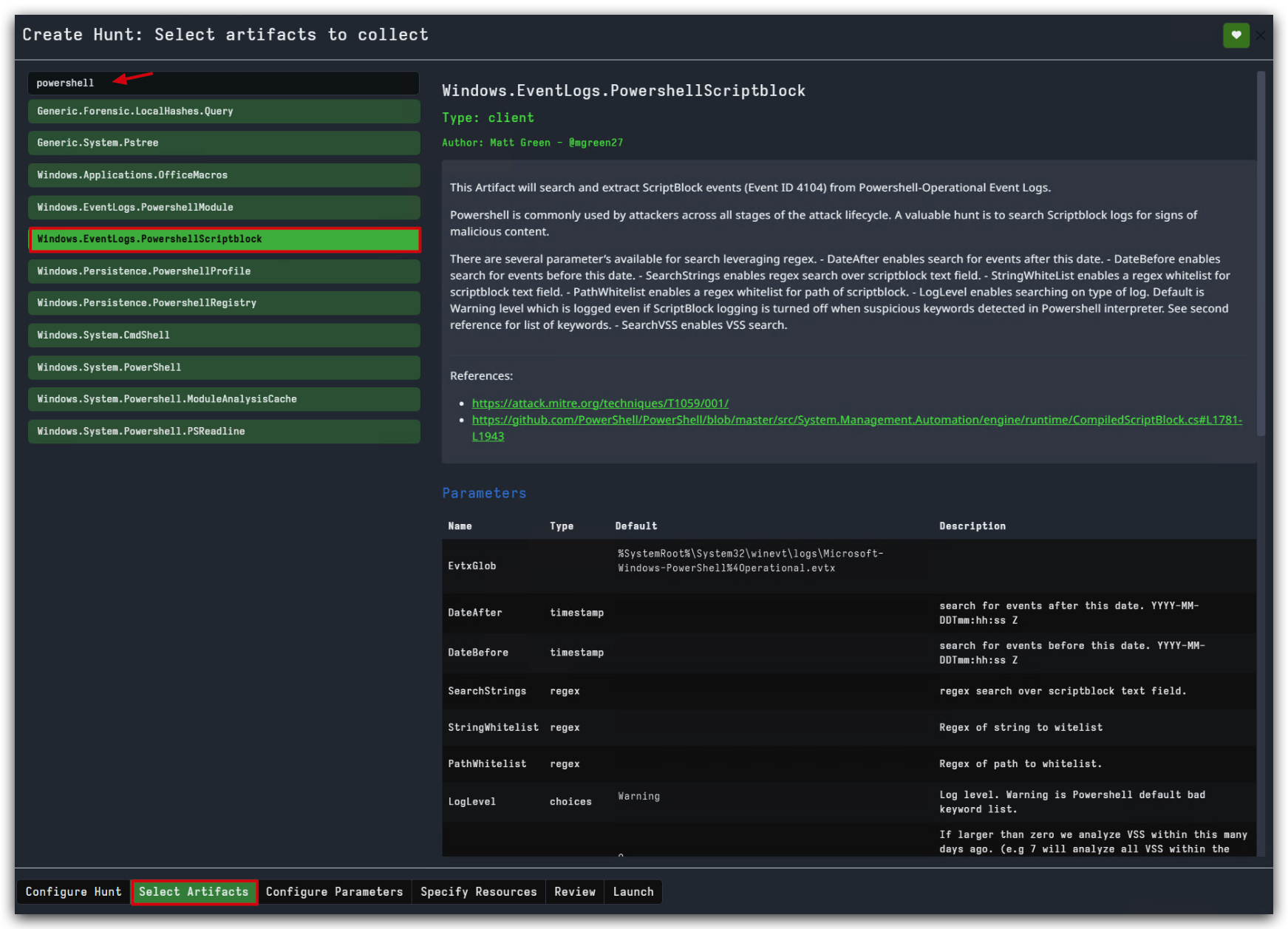
Task: Select Windows.System.Powershell.PSReadline artifact
Action: click(x=224, y=432)
